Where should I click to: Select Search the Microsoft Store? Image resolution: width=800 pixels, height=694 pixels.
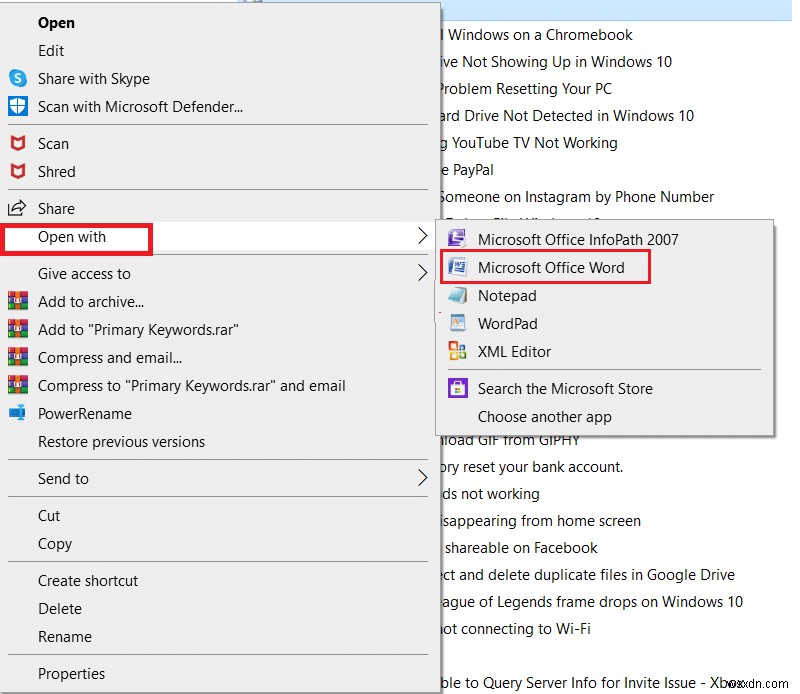tap(605, 389)
